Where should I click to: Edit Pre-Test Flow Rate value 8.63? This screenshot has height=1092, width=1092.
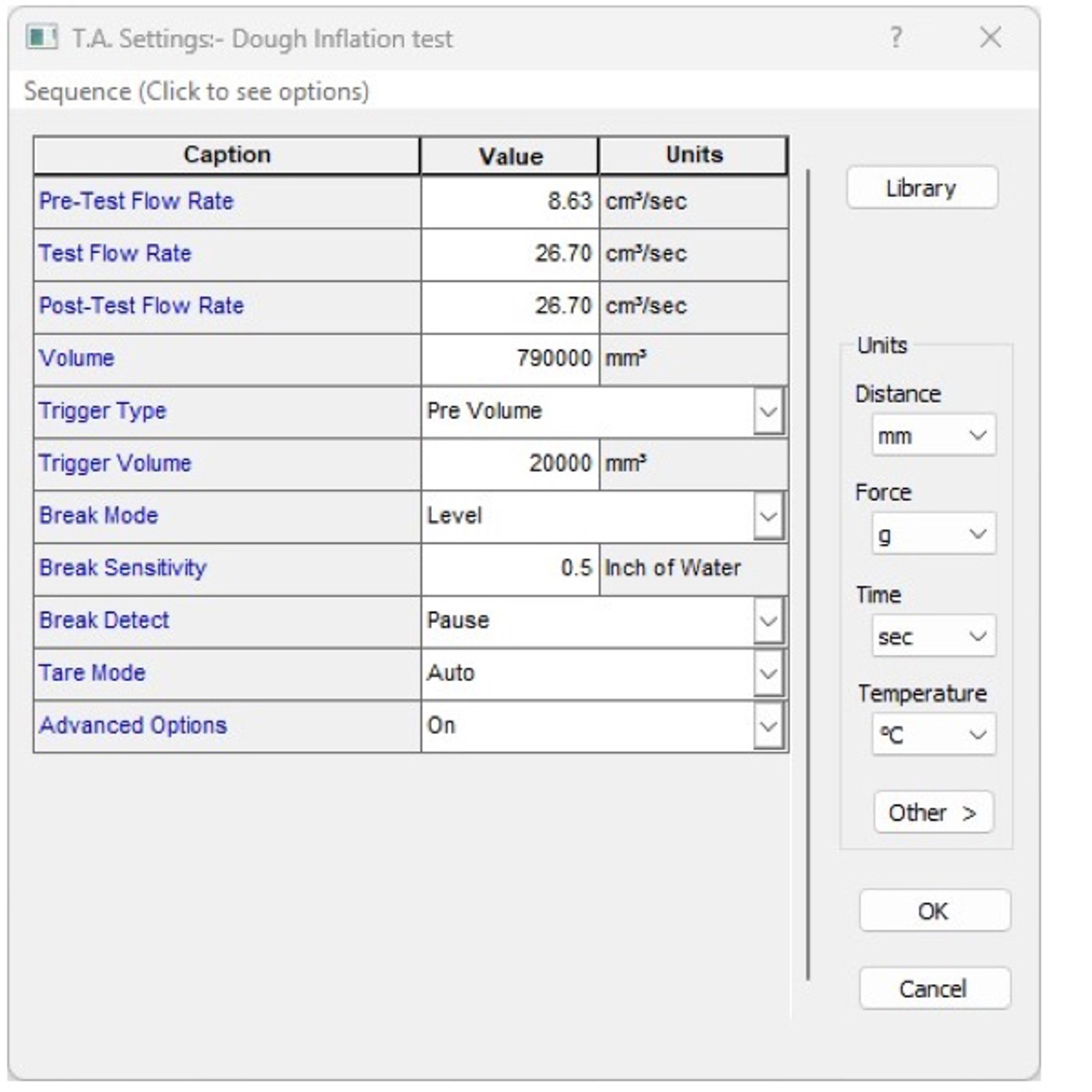[x=510, y=202]
